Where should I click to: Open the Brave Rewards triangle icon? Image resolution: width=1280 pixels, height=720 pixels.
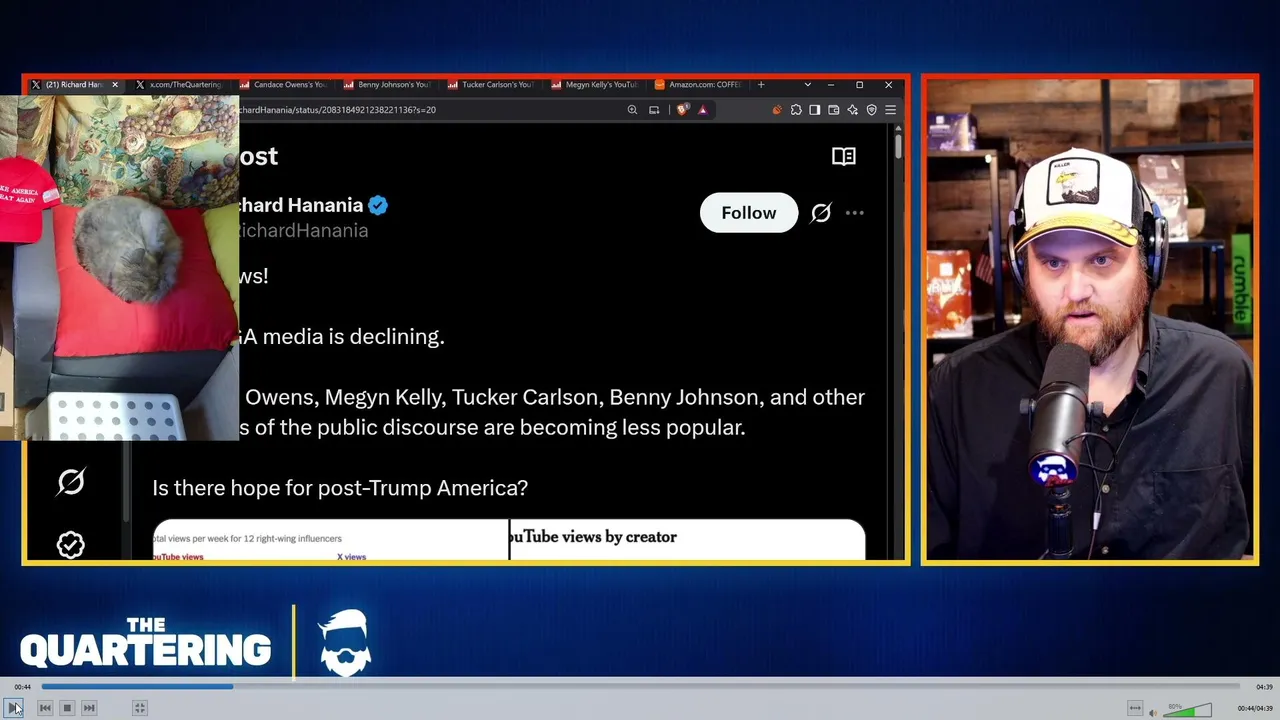tap(702, 110)
